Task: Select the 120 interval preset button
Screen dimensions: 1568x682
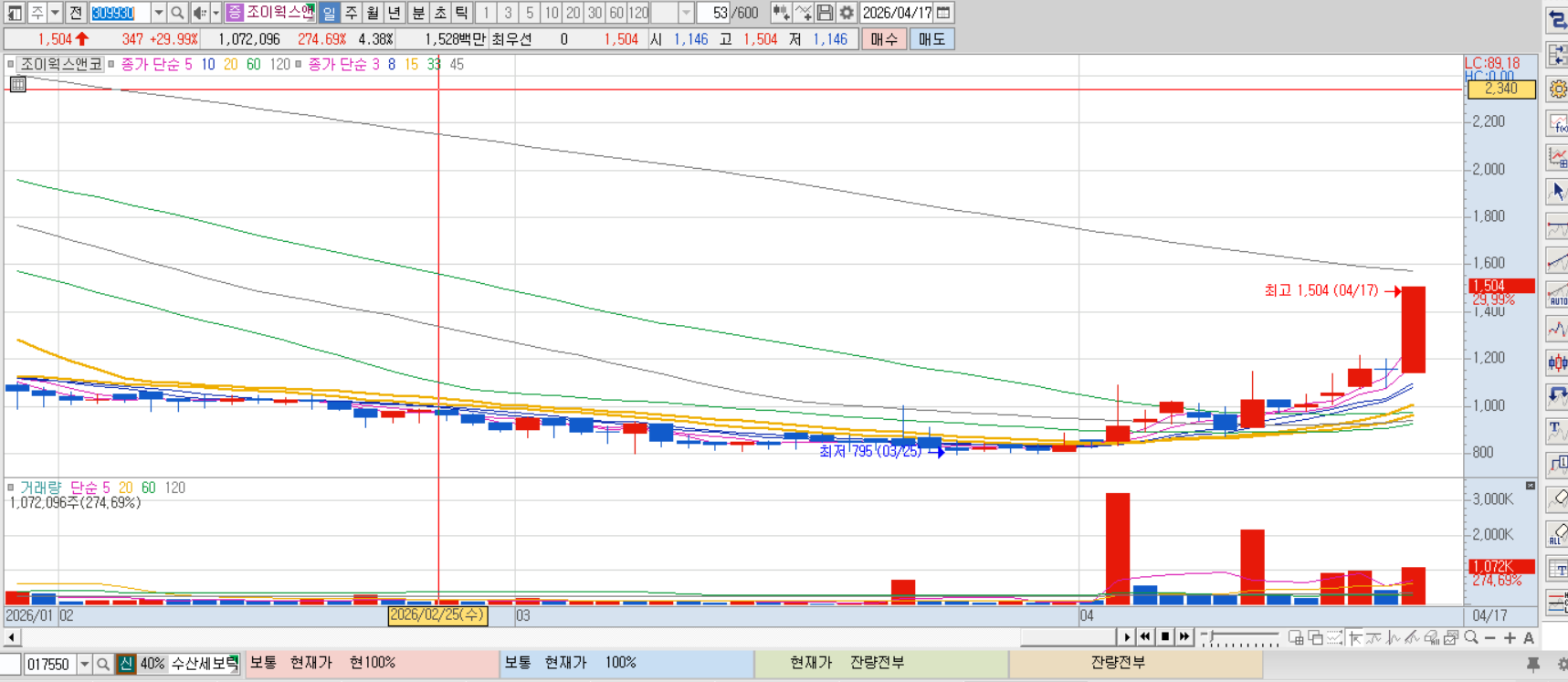Action: pyautogui.click(x=638, y=13)
